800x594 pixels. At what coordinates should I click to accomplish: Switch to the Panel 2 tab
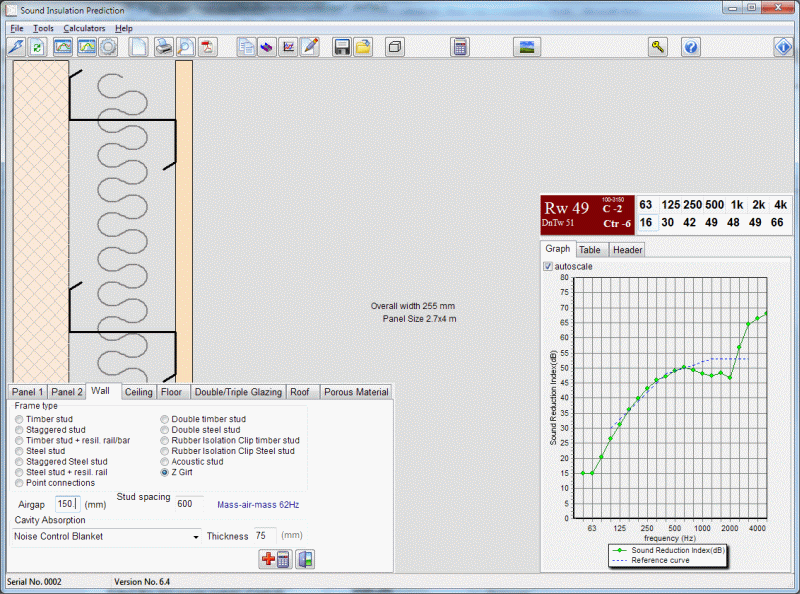(x=67, y=392)
